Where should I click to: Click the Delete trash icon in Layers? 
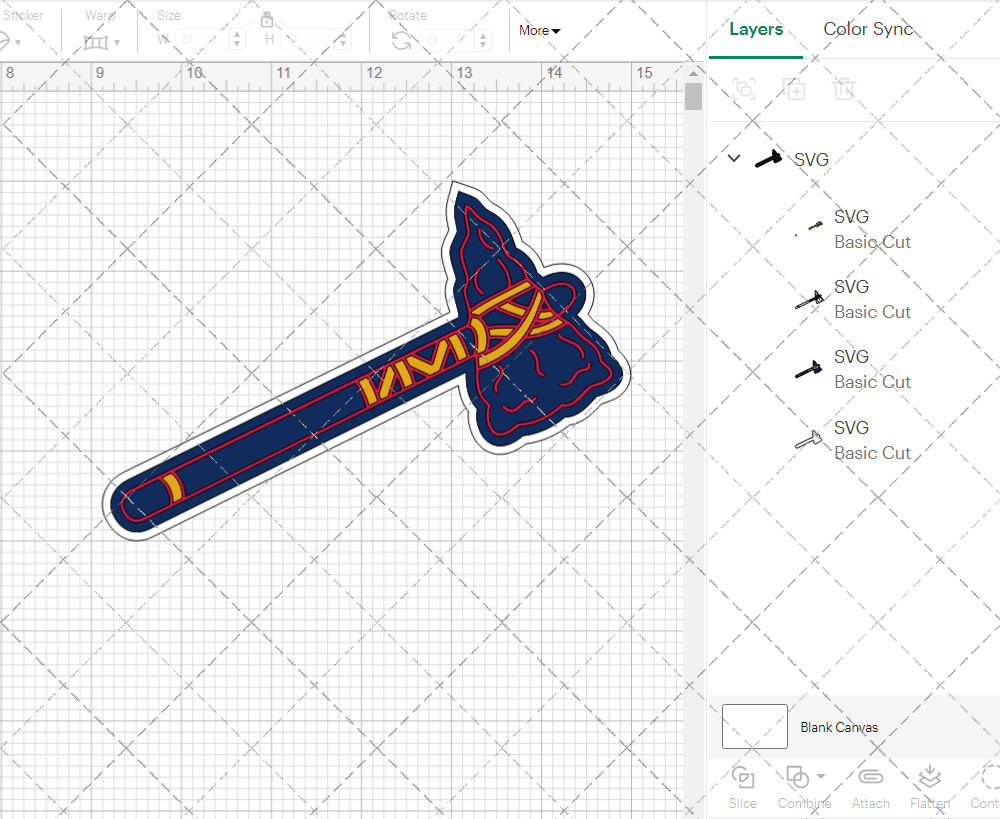coord(845,89)
